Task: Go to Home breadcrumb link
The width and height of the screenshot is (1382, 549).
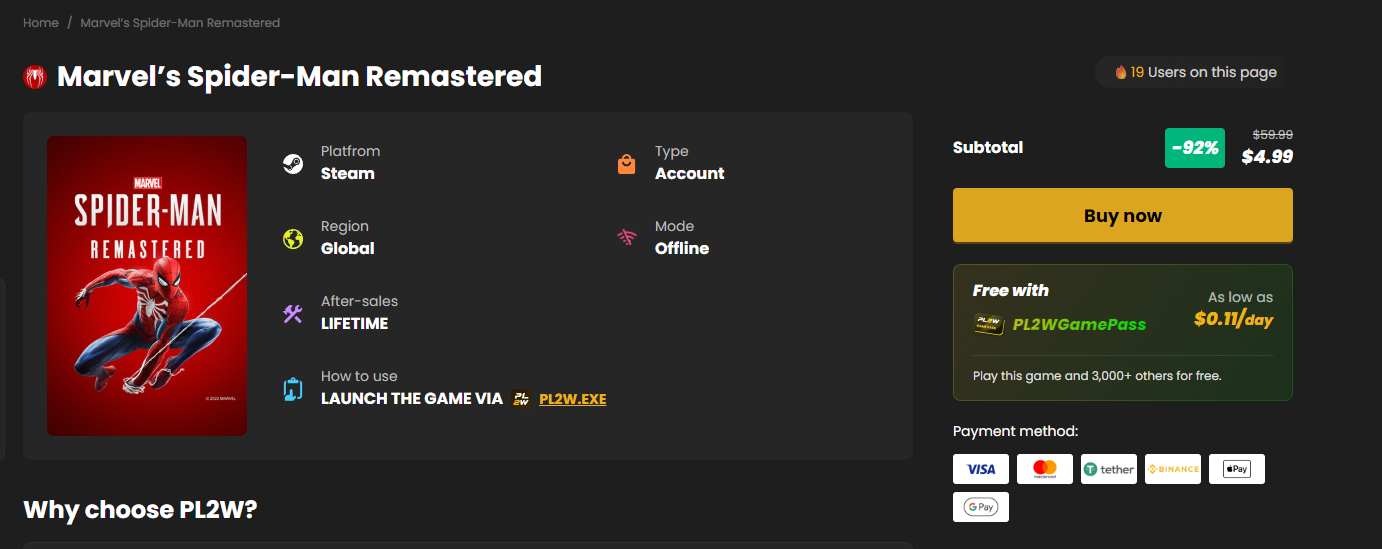Action: [x=41, y=22]
